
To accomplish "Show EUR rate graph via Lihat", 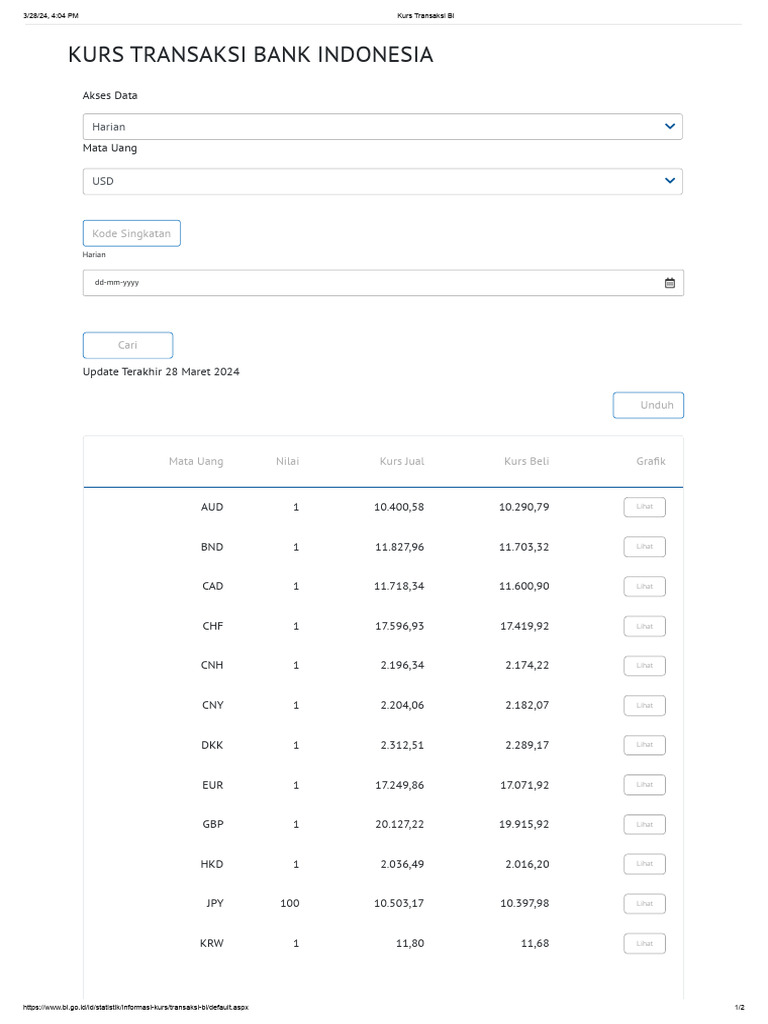I will (644, 785).
